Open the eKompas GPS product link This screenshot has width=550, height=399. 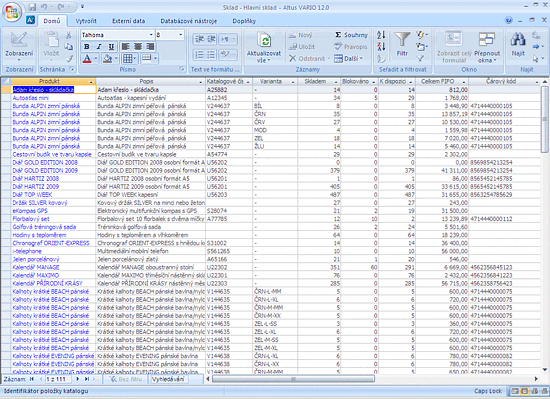(x=30, y=211)
